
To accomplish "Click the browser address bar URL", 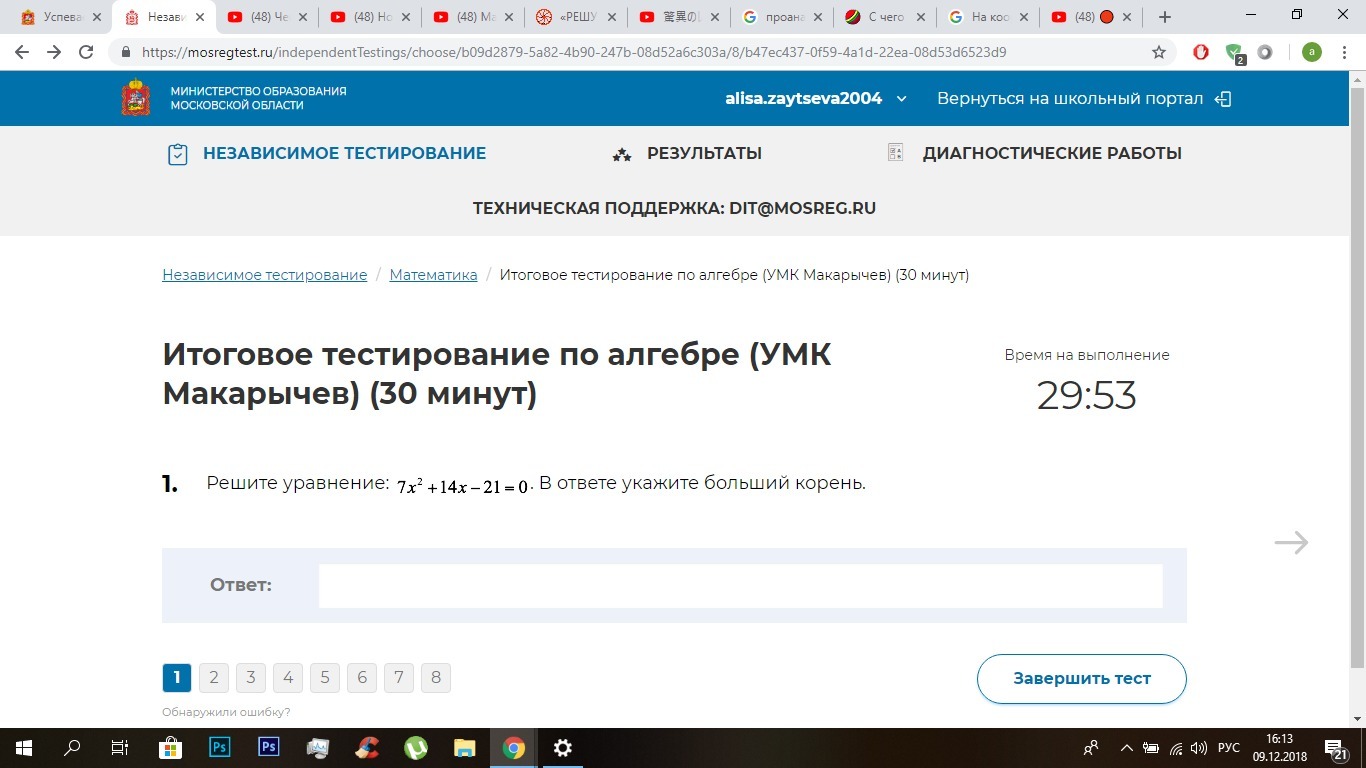I will pyautogui.click(x=574, y=52).
